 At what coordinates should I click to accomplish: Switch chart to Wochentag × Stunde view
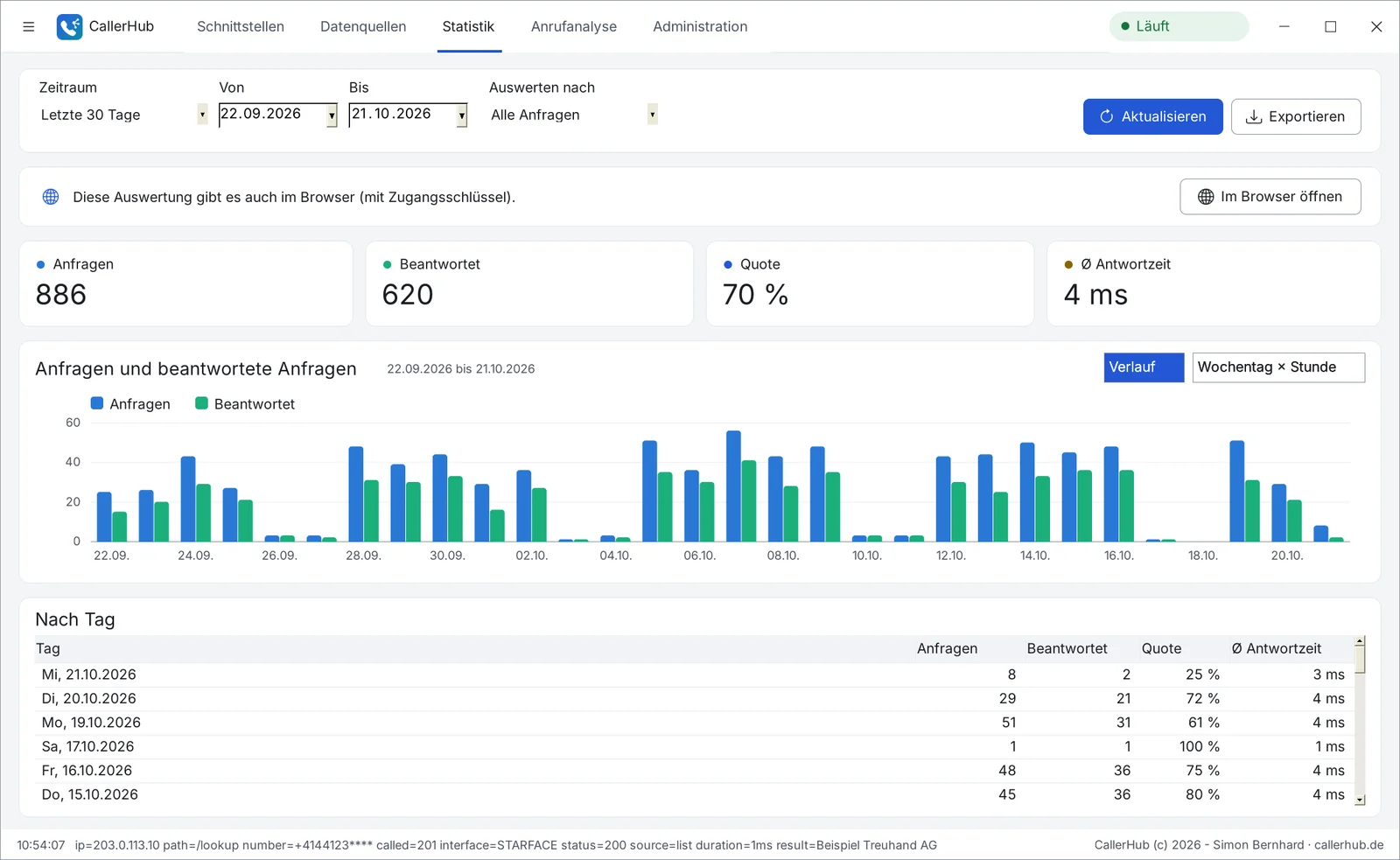(1278, 367)
